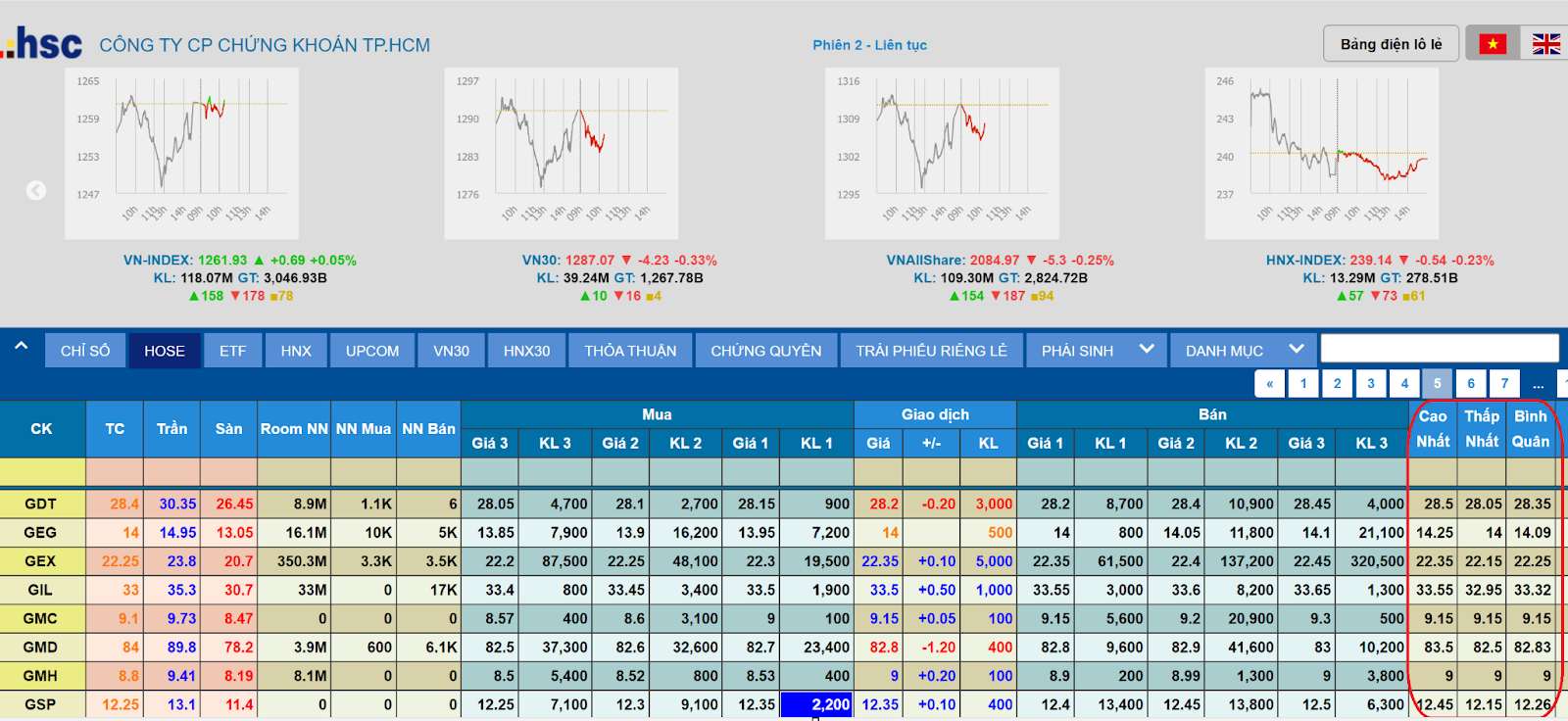This screenshot has height=721, width=1568.
Task: Click the Room NN column header
Action: (x=294, y=429)
